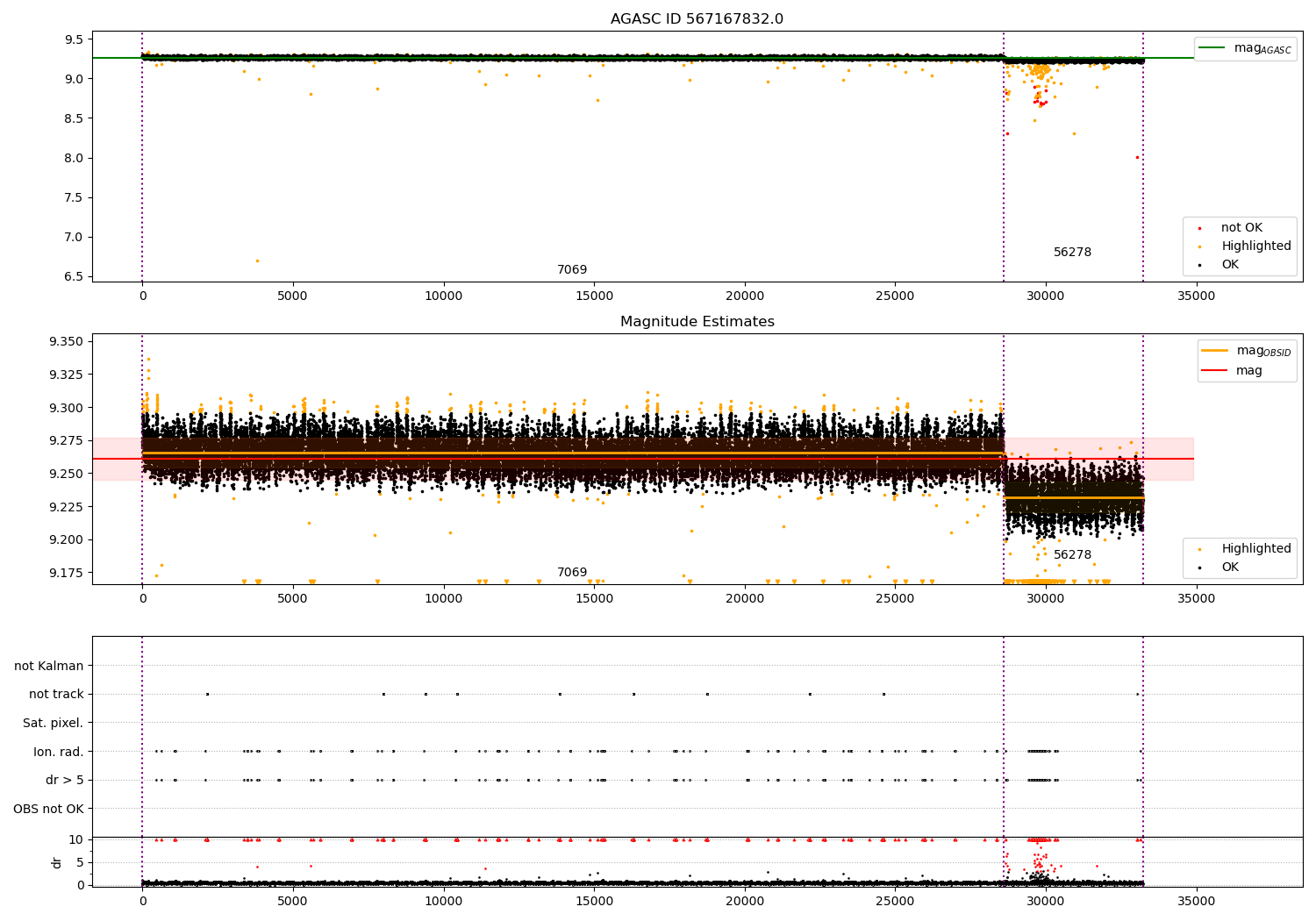
Task: Click red 'mag' line sample in middle legend
Action: 1213,371
